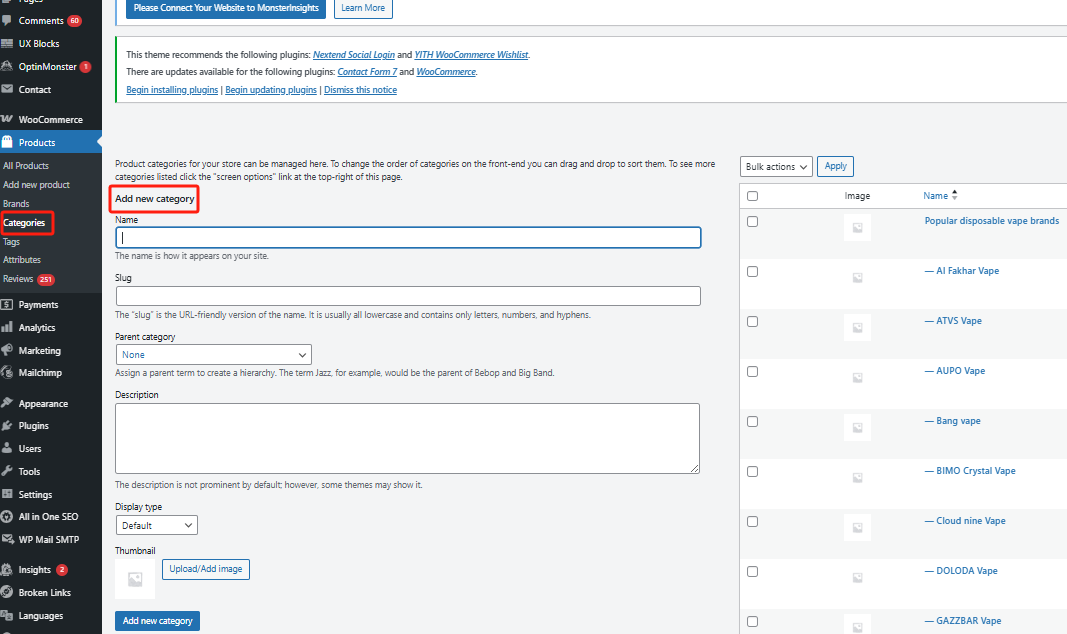Open the Bulk actions dropdown
1067x634 pixels.
click(776, 167)
